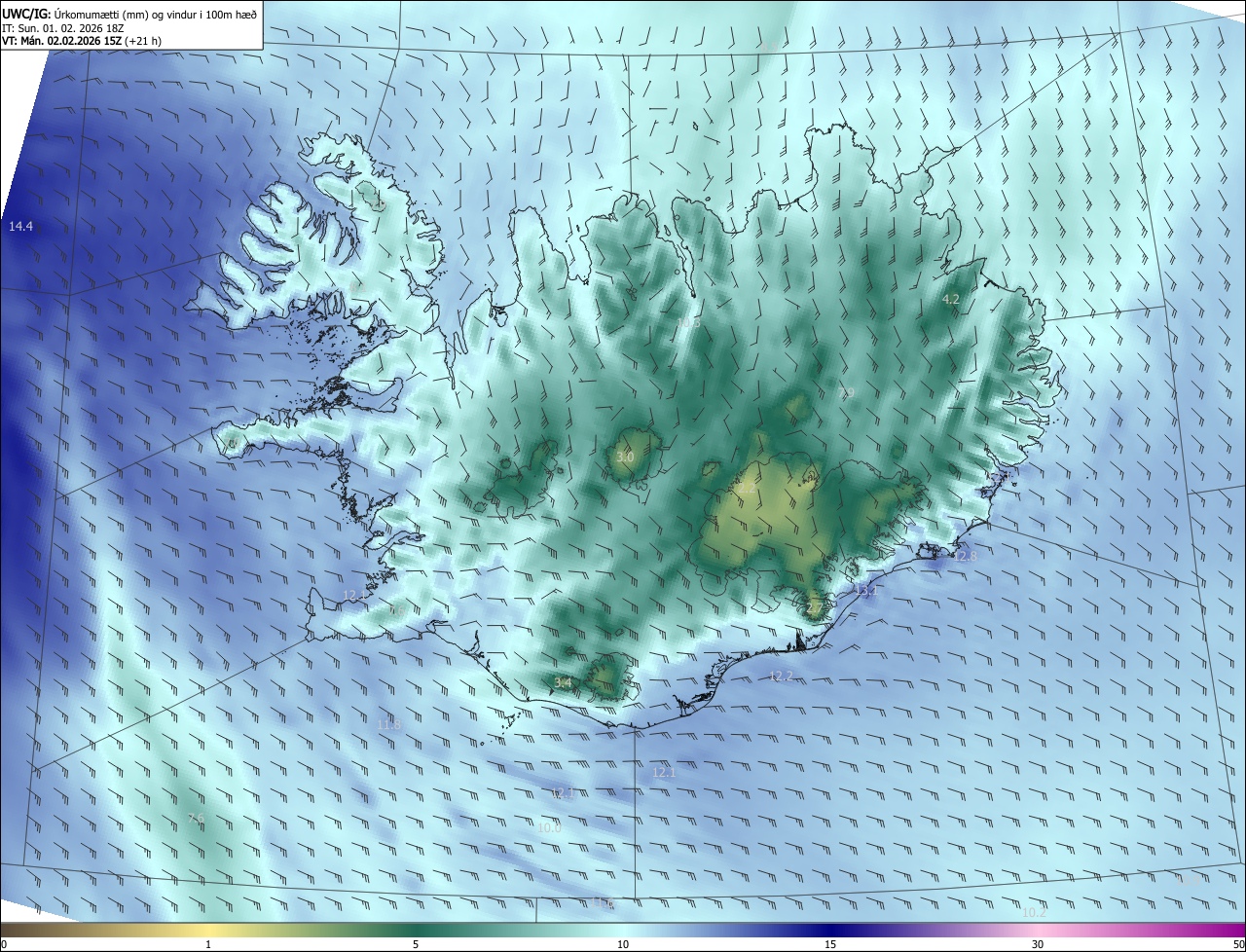
Task: Click the "50" tick on the colour scale
Action: point(1238,944)
